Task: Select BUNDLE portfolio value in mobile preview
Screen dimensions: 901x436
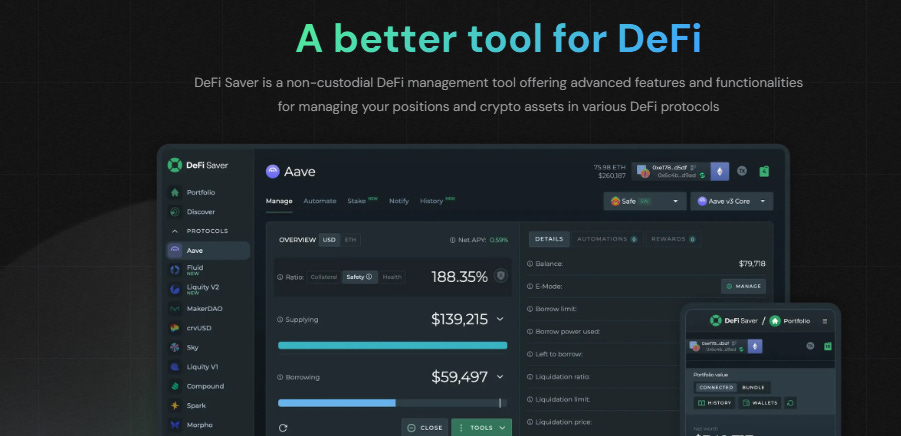Action: pyautogui.click(x=753, y=388)
